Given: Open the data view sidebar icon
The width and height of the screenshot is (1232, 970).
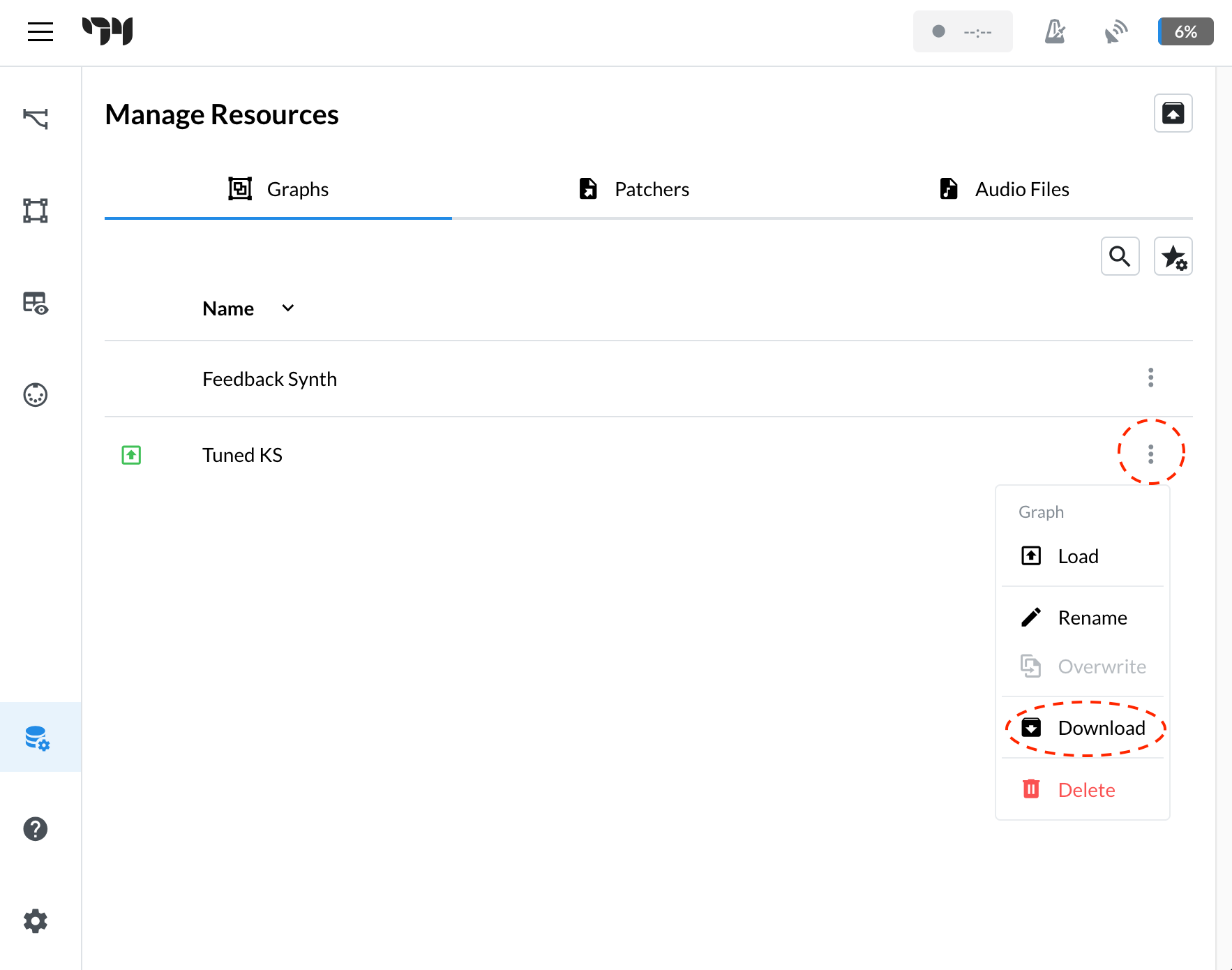Looking at the screenshot, I should click(x=36, y=303).
